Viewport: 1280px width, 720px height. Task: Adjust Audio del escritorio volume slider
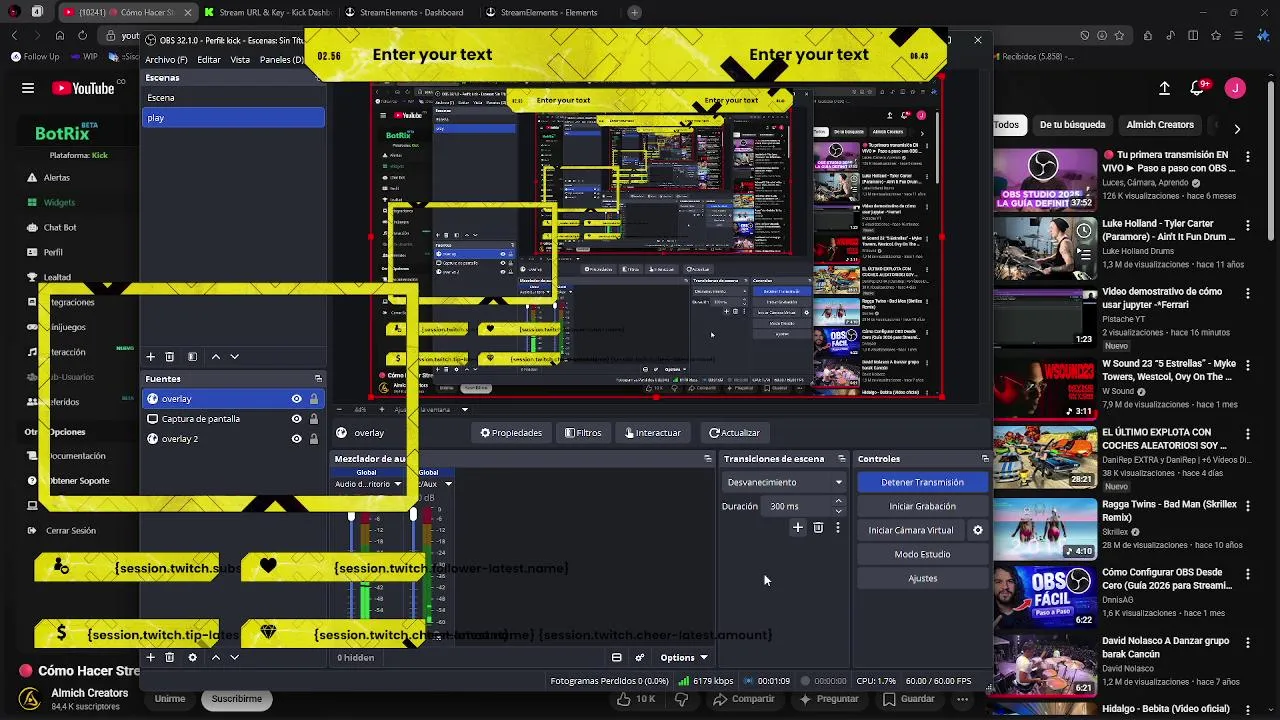pyautogui.click(x=351, y=516)
